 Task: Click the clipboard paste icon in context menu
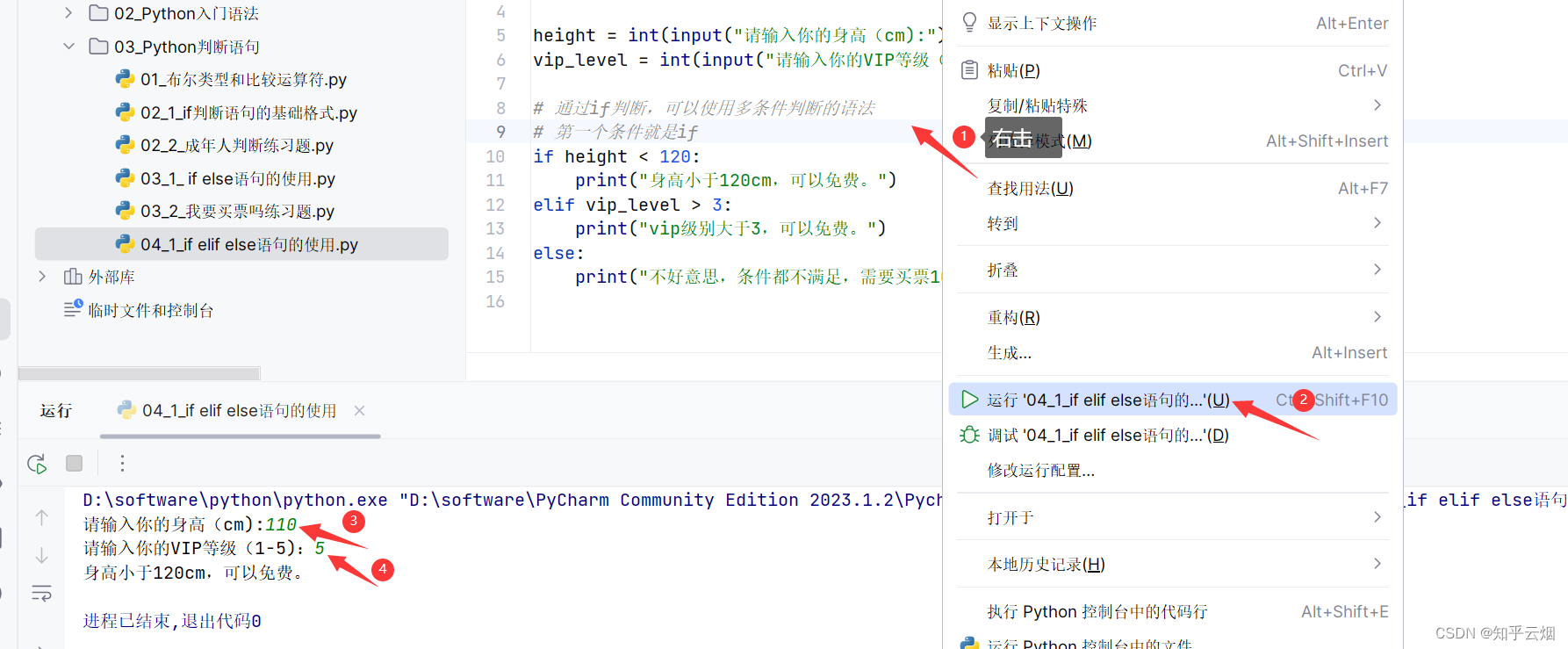(969, 70)
